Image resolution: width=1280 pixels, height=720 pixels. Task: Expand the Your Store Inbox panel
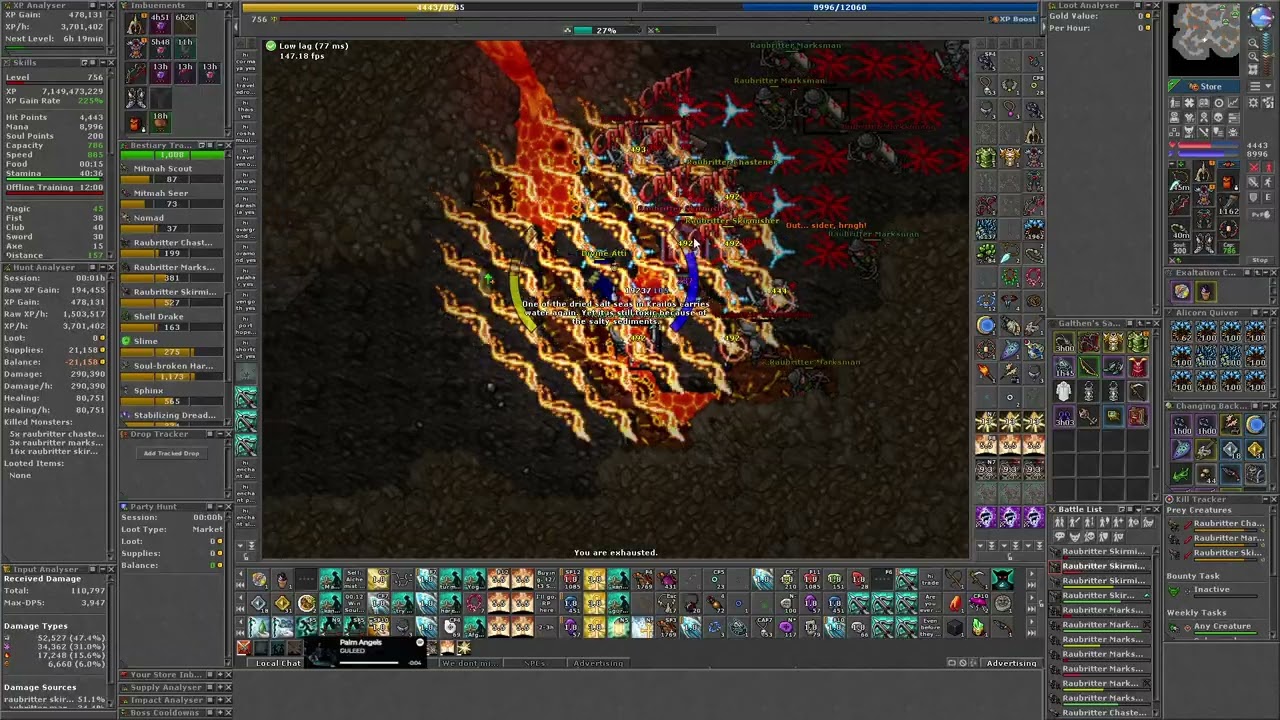tap(220, 674)
